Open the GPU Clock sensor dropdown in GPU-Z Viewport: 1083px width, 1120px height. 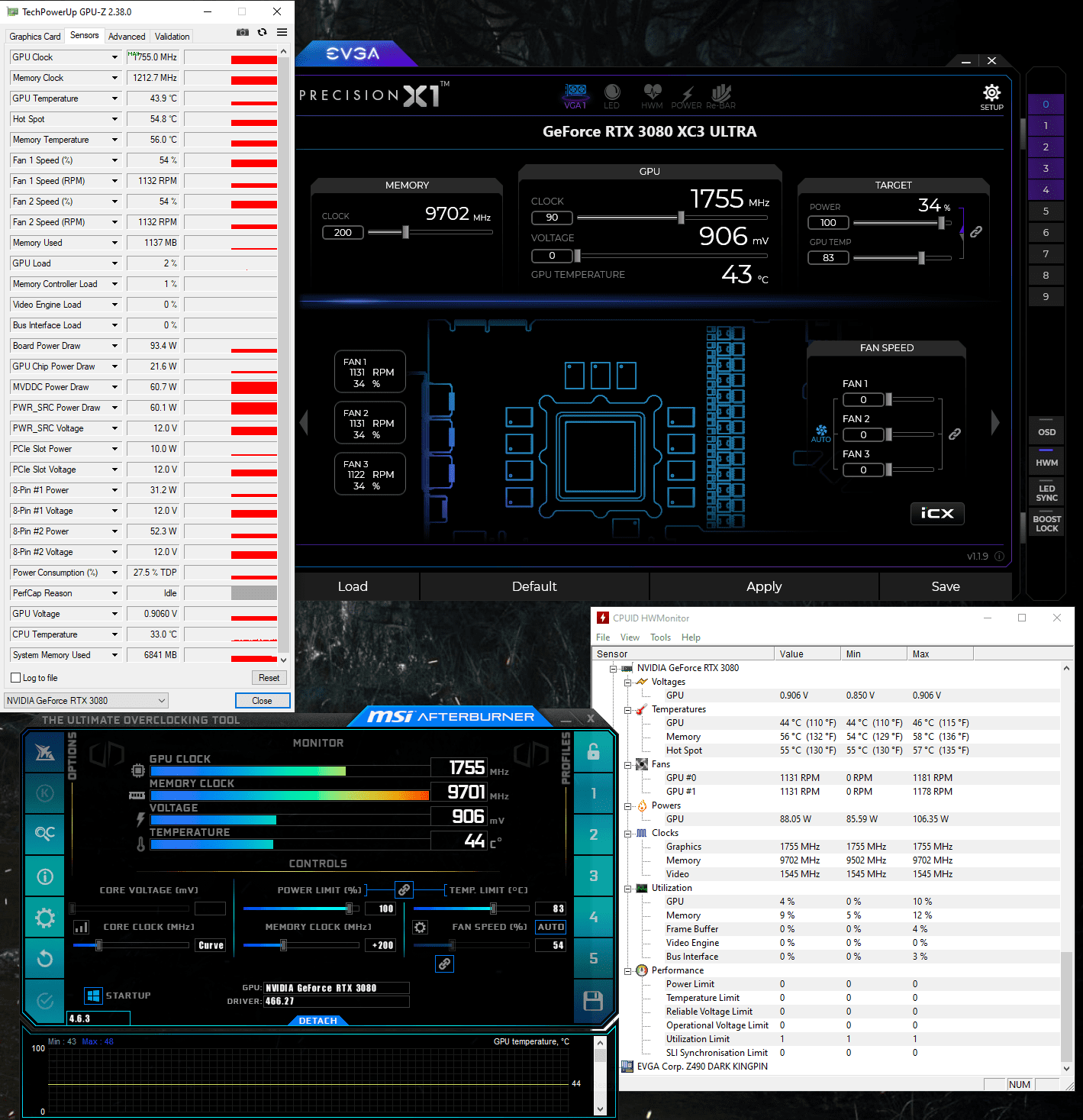[115, 57]
